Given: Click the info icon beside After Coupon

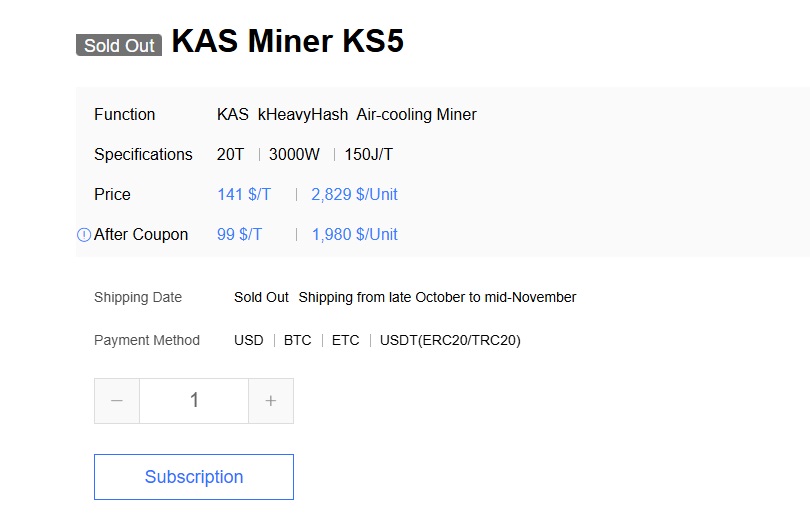Looking at the screenshot, I should pos(84,235).
